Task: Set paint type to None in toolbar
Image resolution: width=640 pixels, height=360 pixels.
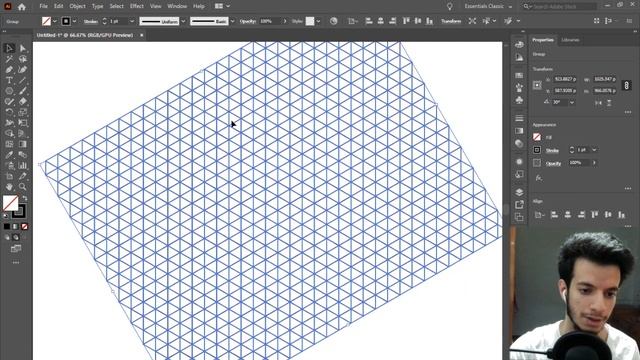Action: 24,227
